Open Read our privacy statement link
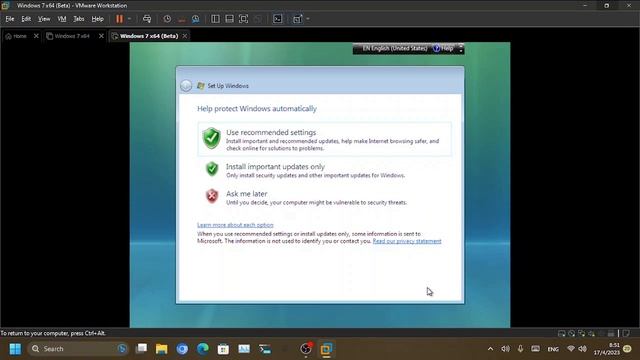Viewport: 640px width, 360px height. point(407,241)
